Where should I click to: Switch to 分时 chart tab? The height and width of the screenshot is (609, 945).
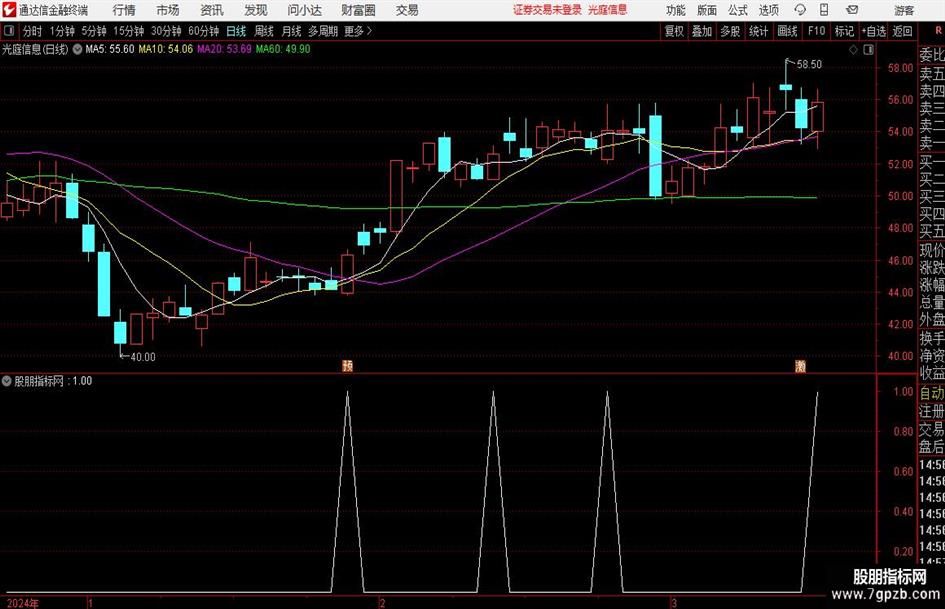(32, 31)
